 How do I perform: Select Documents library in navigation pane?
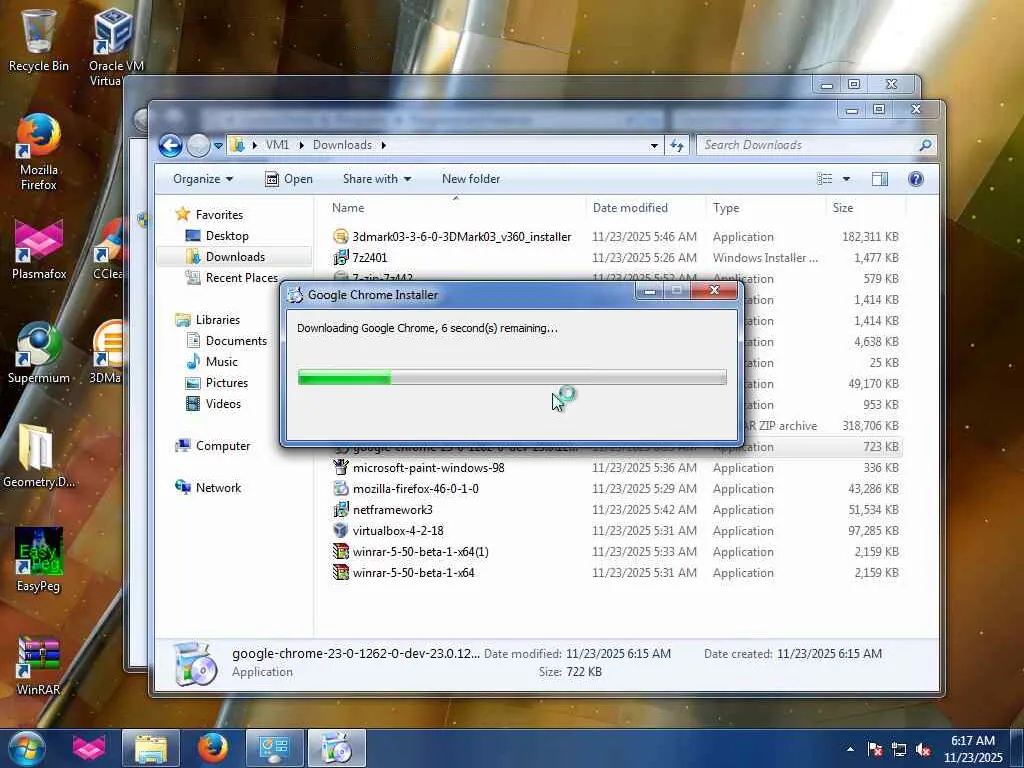click(x=227, y=340)
